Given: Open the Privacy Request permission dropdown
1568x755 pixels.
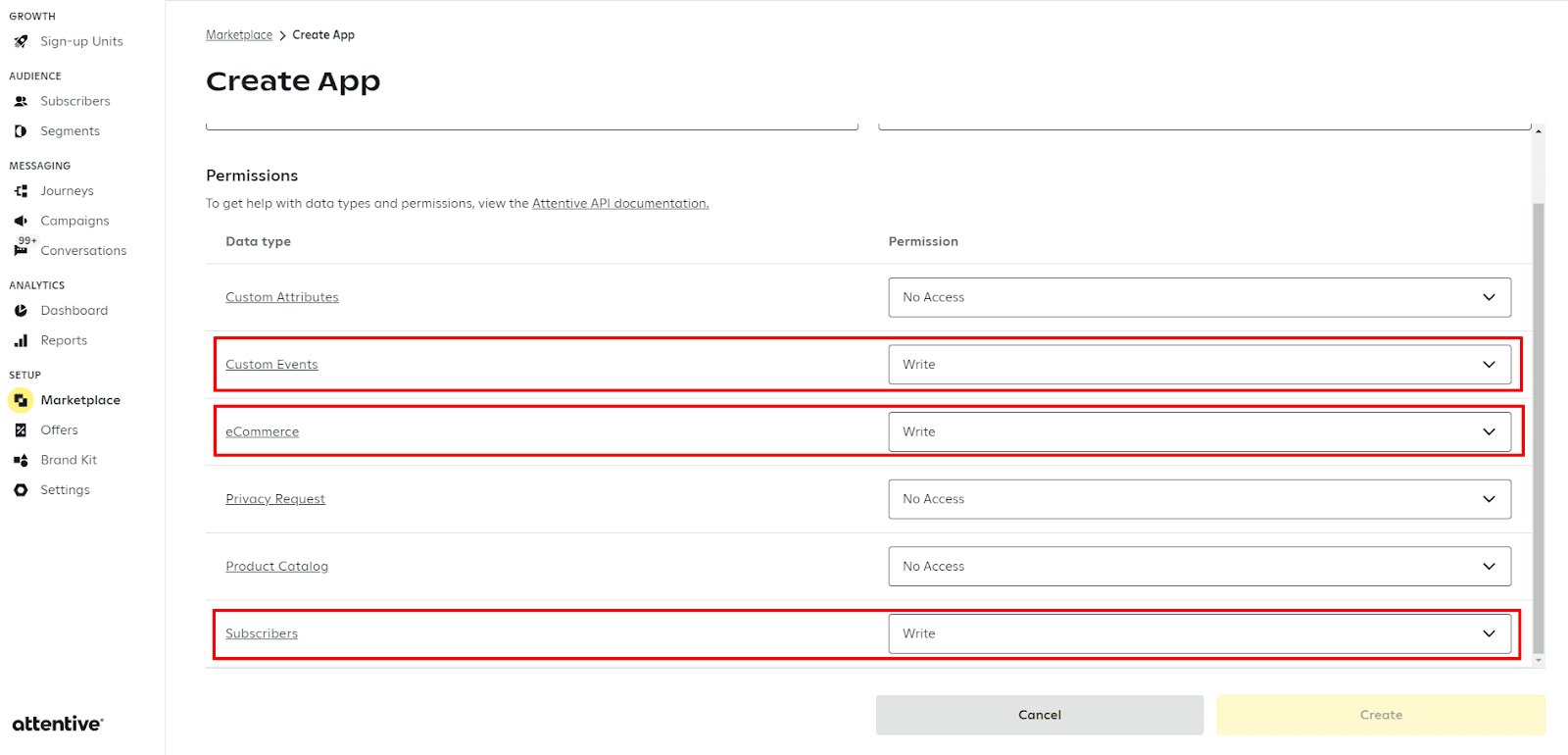Looking at the screenshot, I should coord(1199,499).
